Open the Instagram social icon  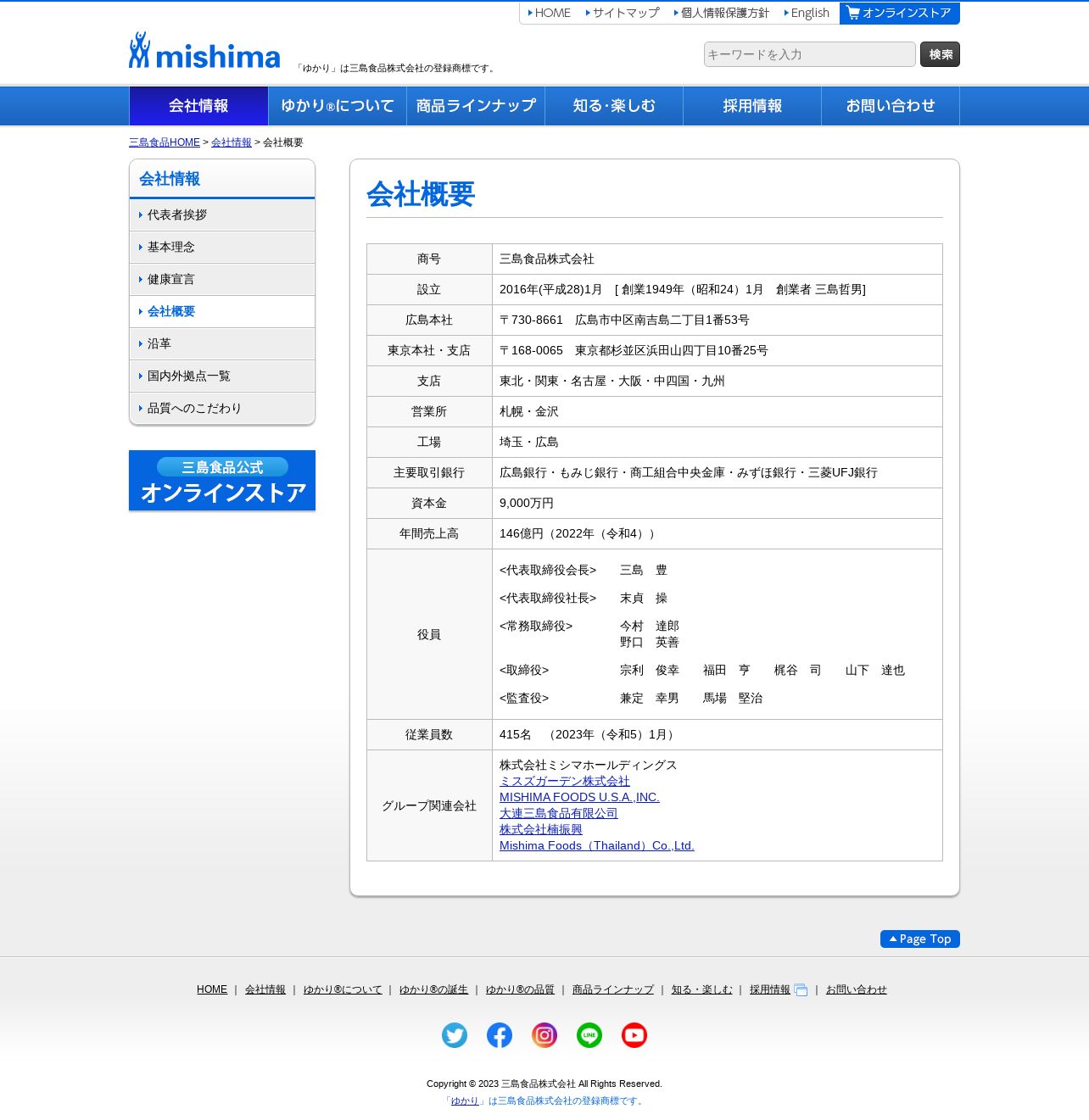[x=544, y=1035]
